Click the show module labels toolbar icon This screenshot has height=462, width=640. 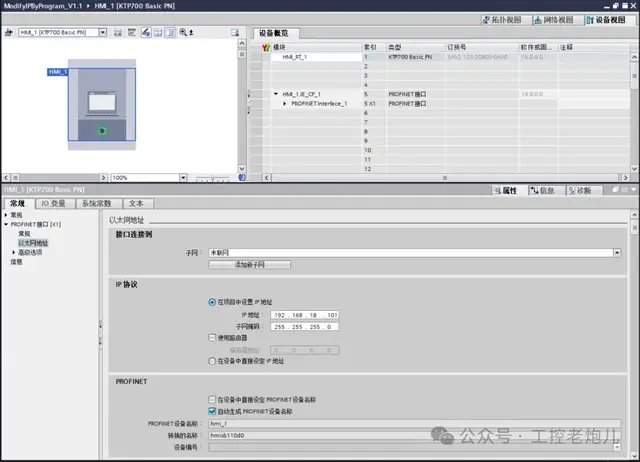pos(118,32)
